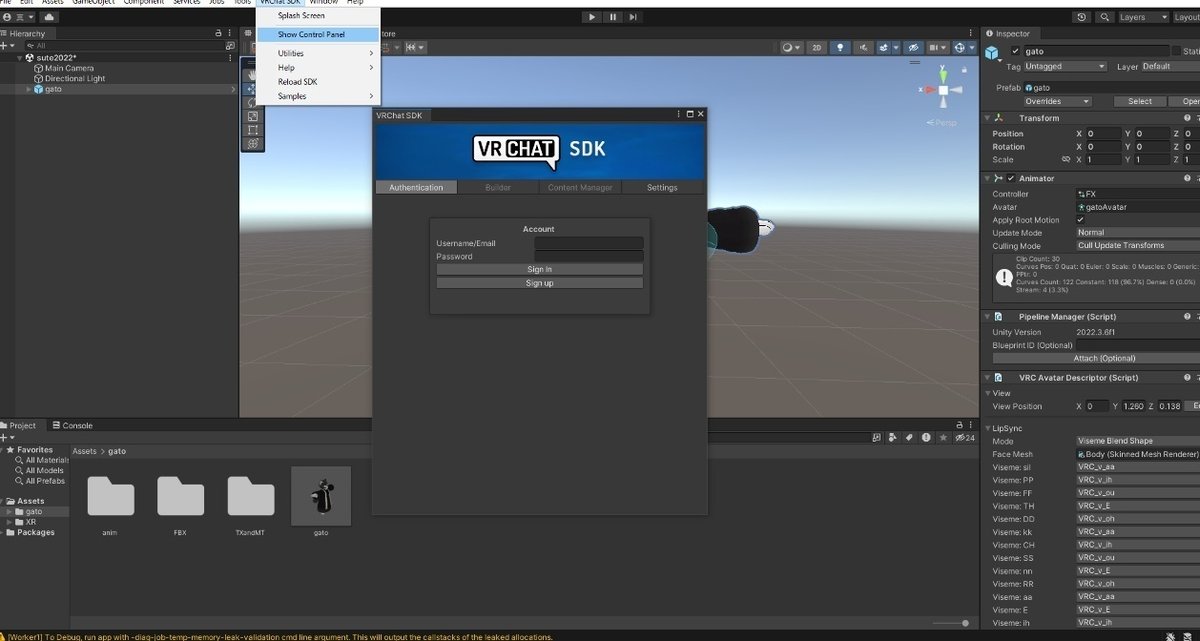Image resolution: width=1200 pixels, height=641 pixels.
Task: Open the Utilities submenu
Action: 317,53
